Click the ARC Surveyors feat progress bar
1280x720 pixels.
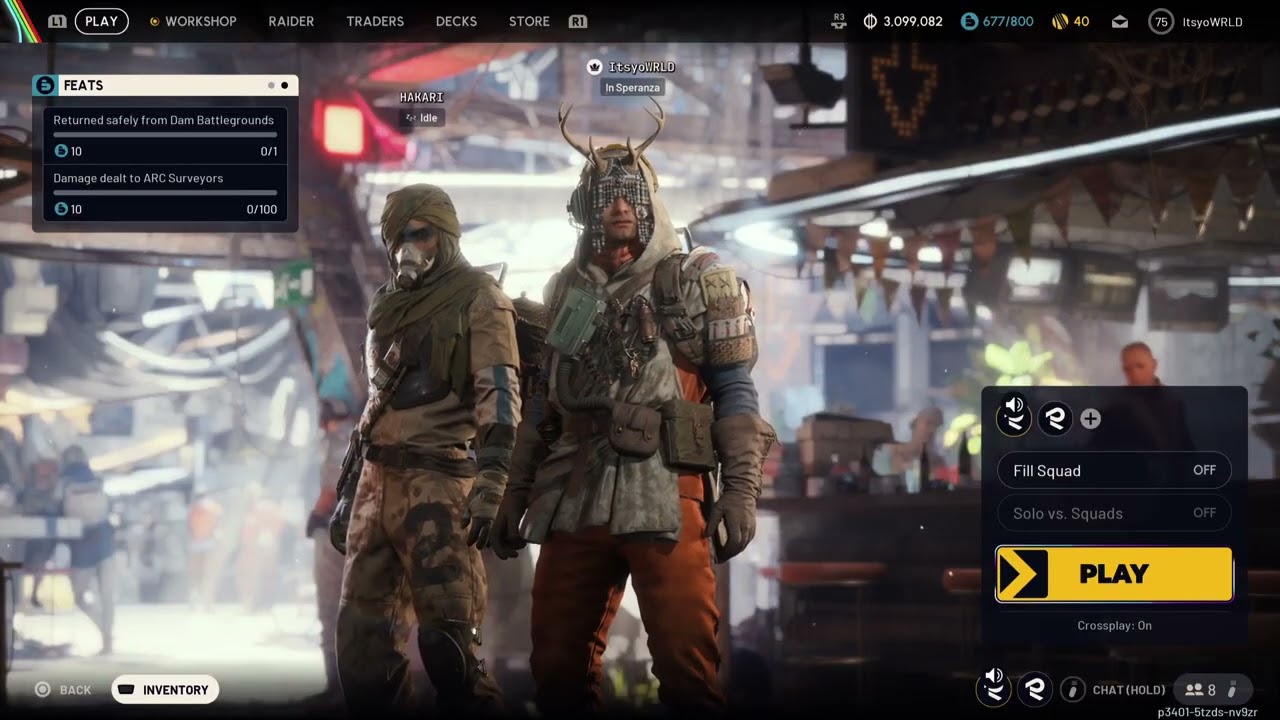[x=165, y=192]
